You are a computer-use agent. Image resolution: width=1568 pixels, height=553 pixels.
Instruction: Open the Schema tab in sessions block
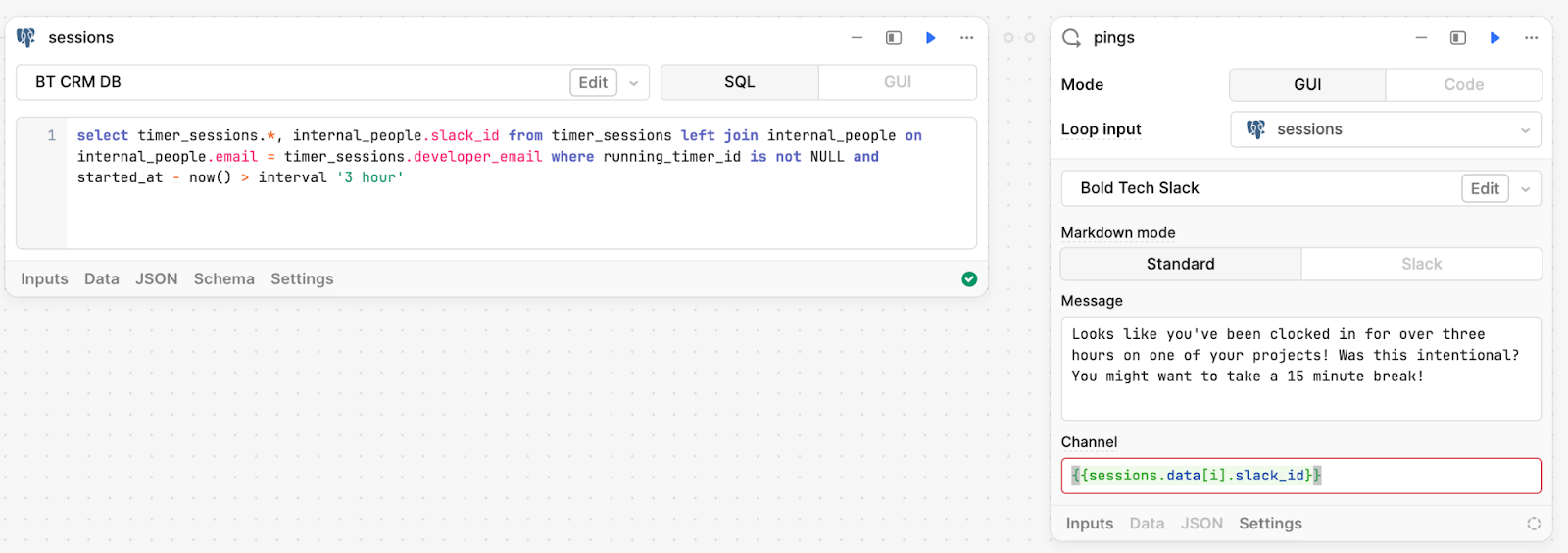[x=224, y=279]
